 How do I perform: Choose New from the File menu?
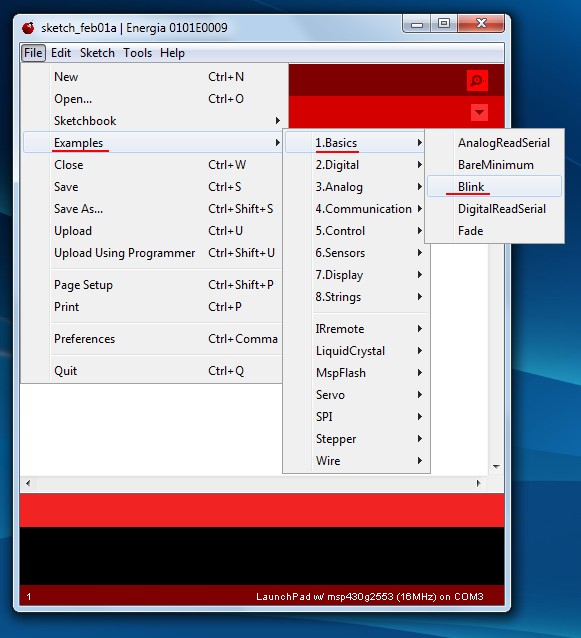pos(153,76)
